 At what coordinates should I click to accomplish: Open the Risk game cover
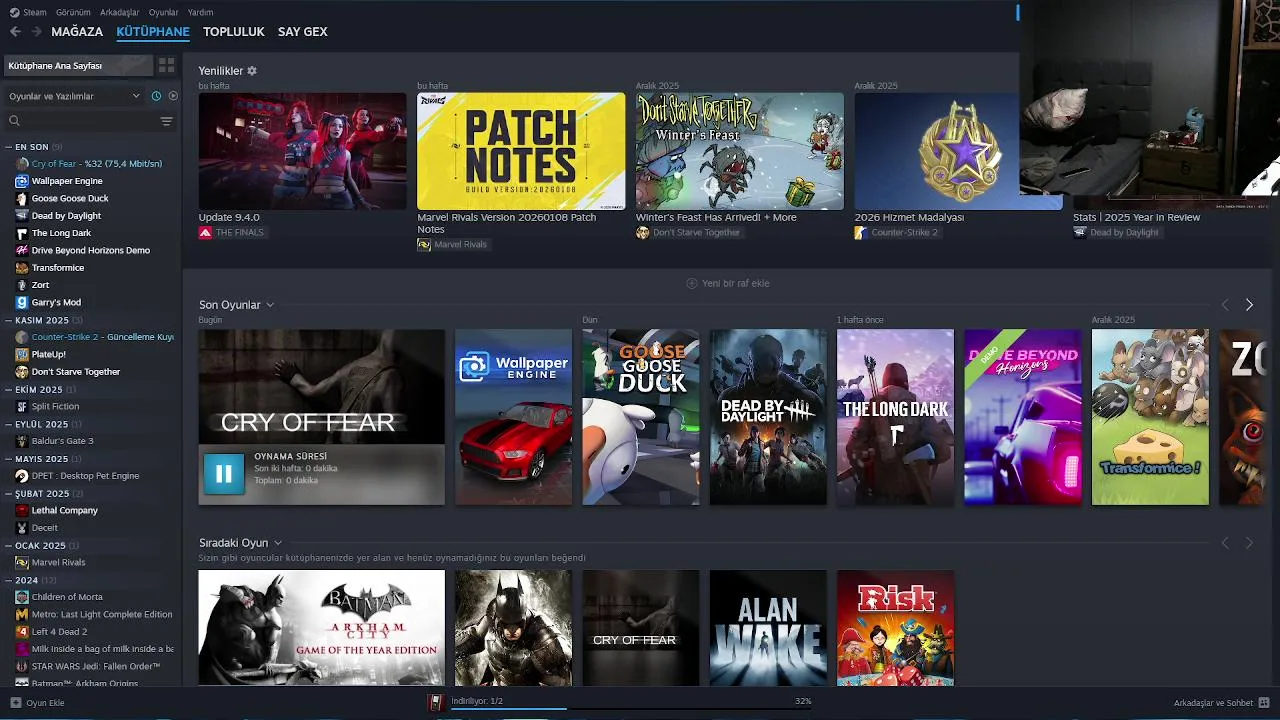(x=895, y=628)
